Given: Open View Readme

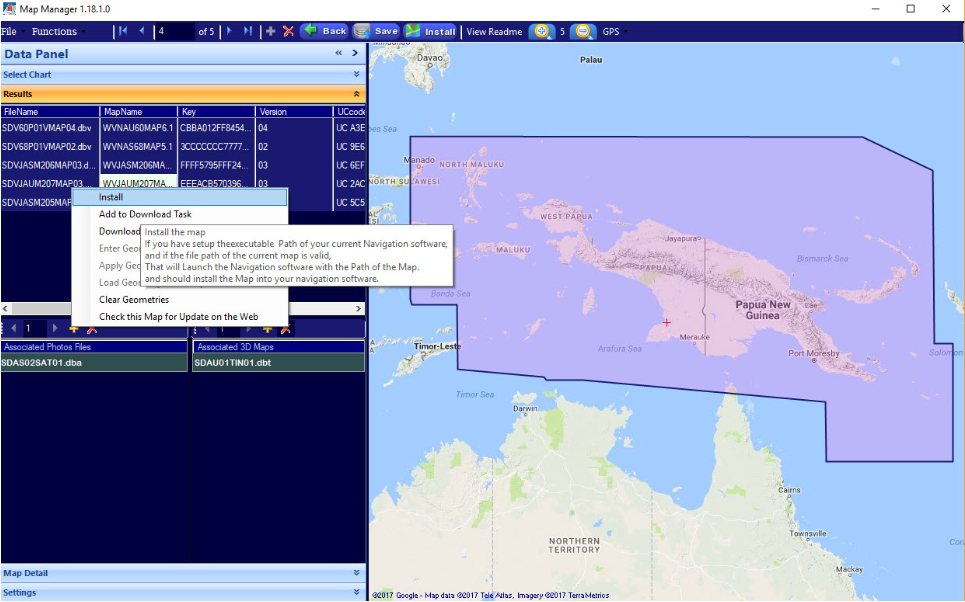Looking at the screenshot, I should coord(494,31).
